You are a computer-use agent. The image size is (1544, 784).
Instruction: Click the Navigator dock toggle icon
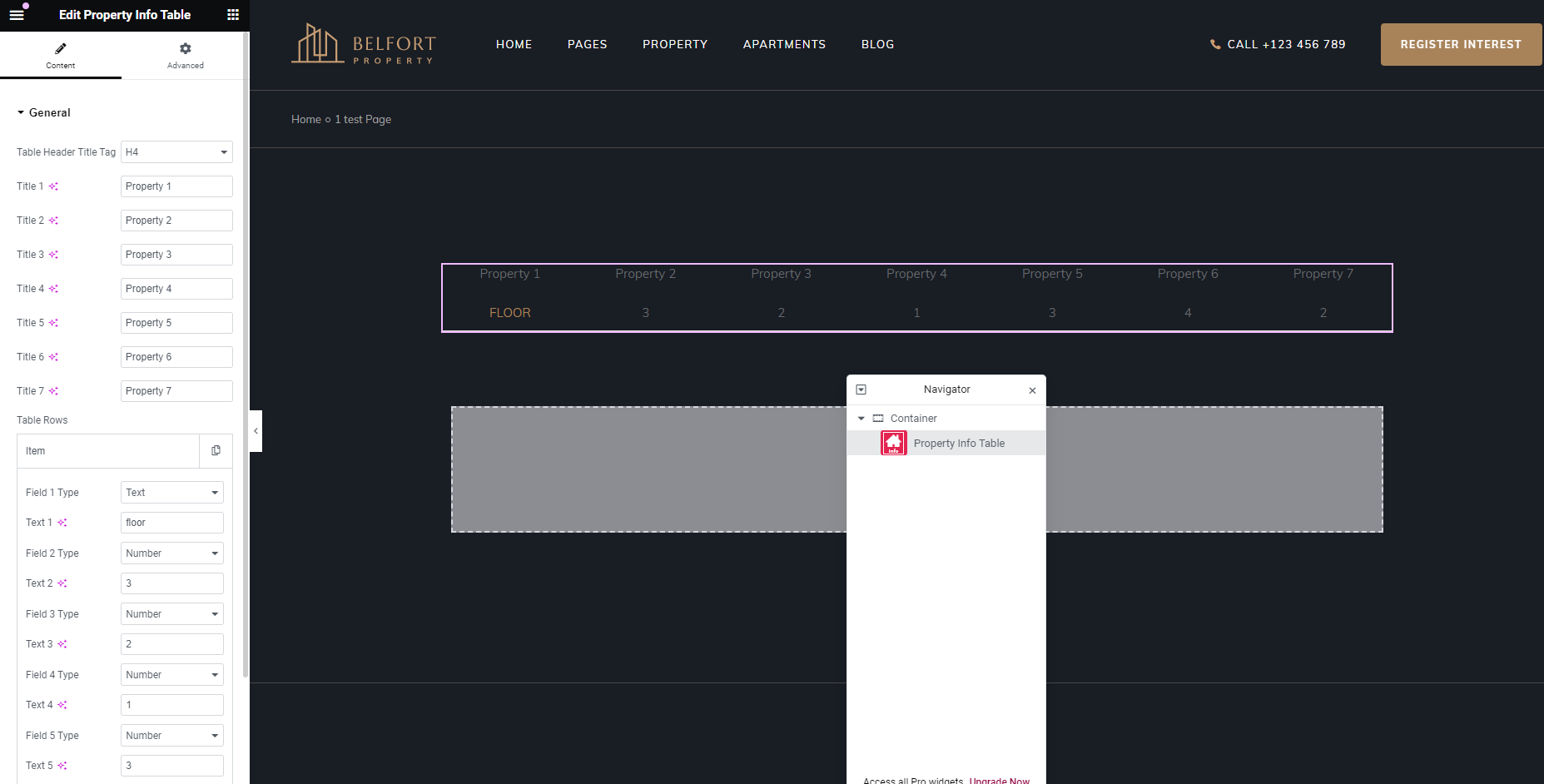pyautogui.click(x=861, y=390)
